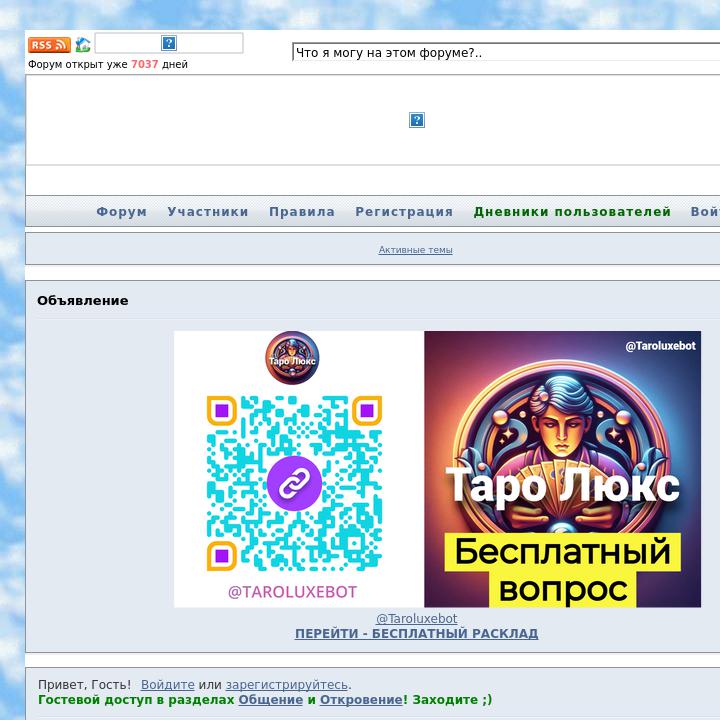
Task: Click the Taro Lux QR code image
Action: point(294,483)
